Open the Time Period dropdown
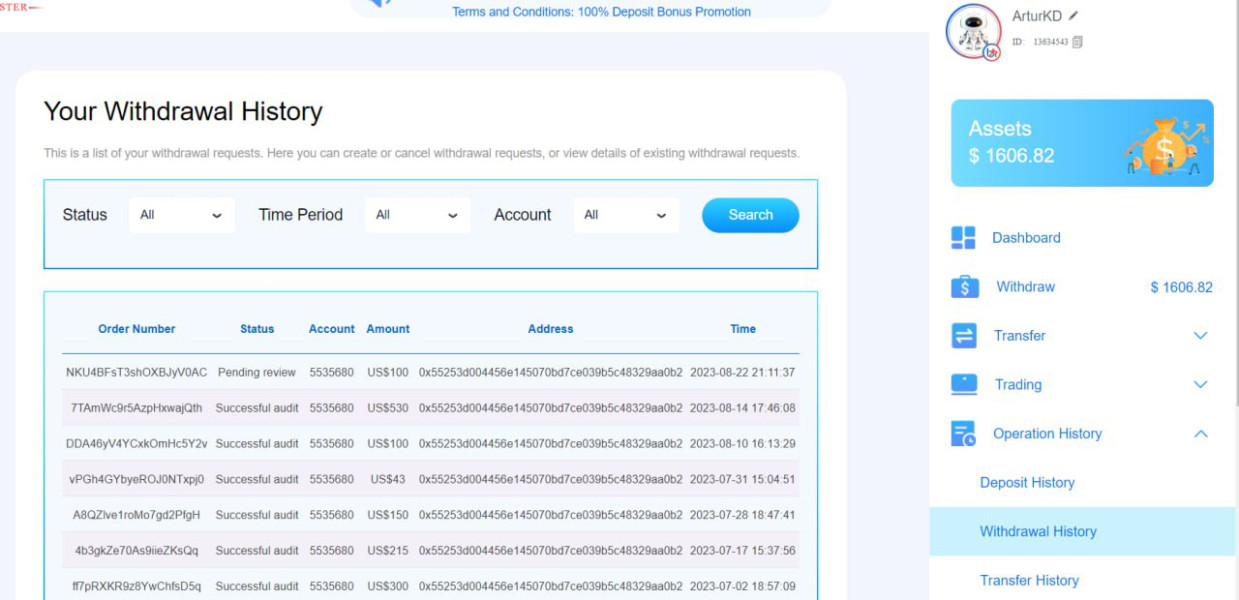Screen dimensions: 1239x600 point(417,215)
